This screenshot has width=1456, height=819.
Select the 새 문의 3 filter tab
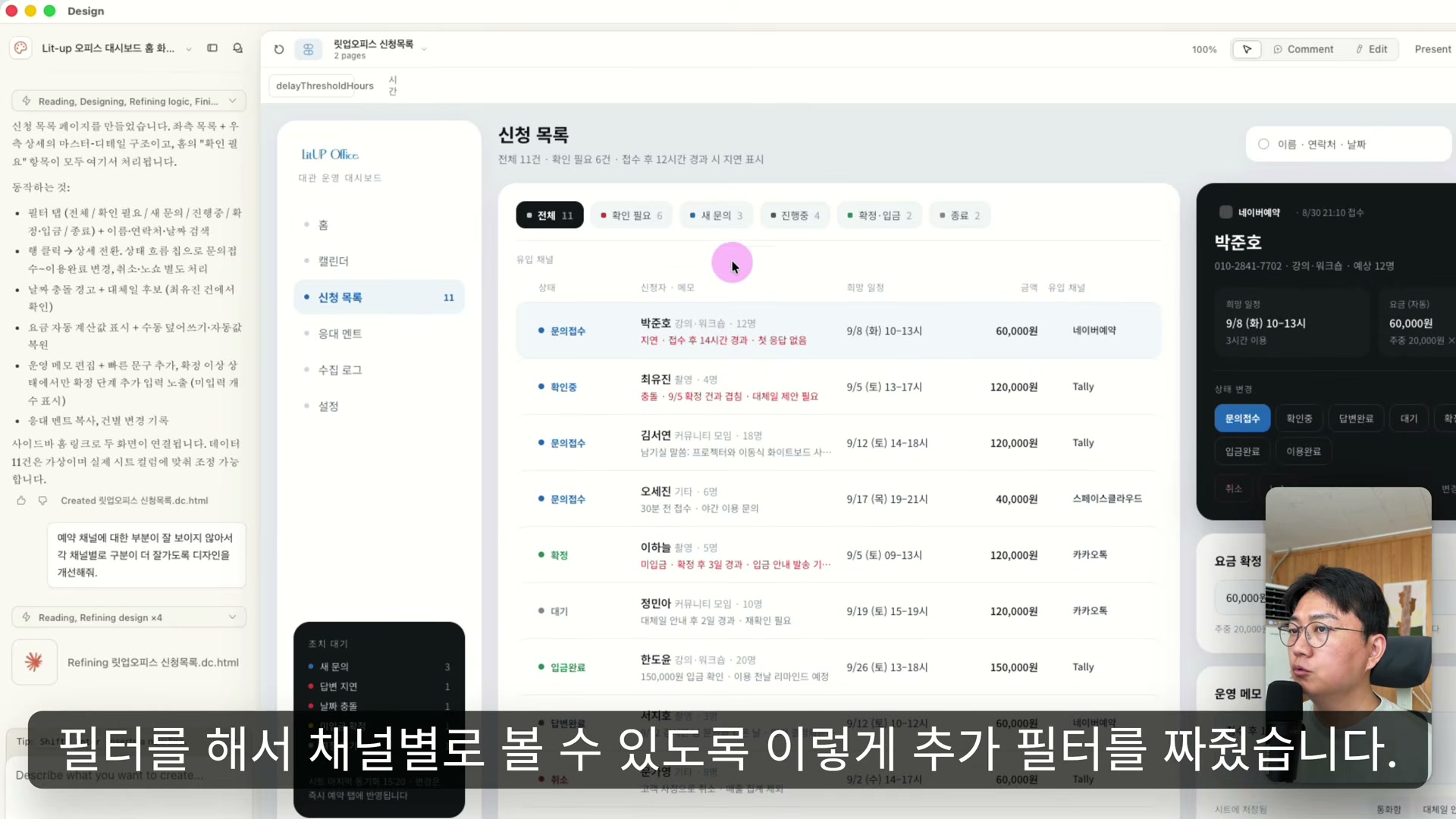tap(716, 215)
